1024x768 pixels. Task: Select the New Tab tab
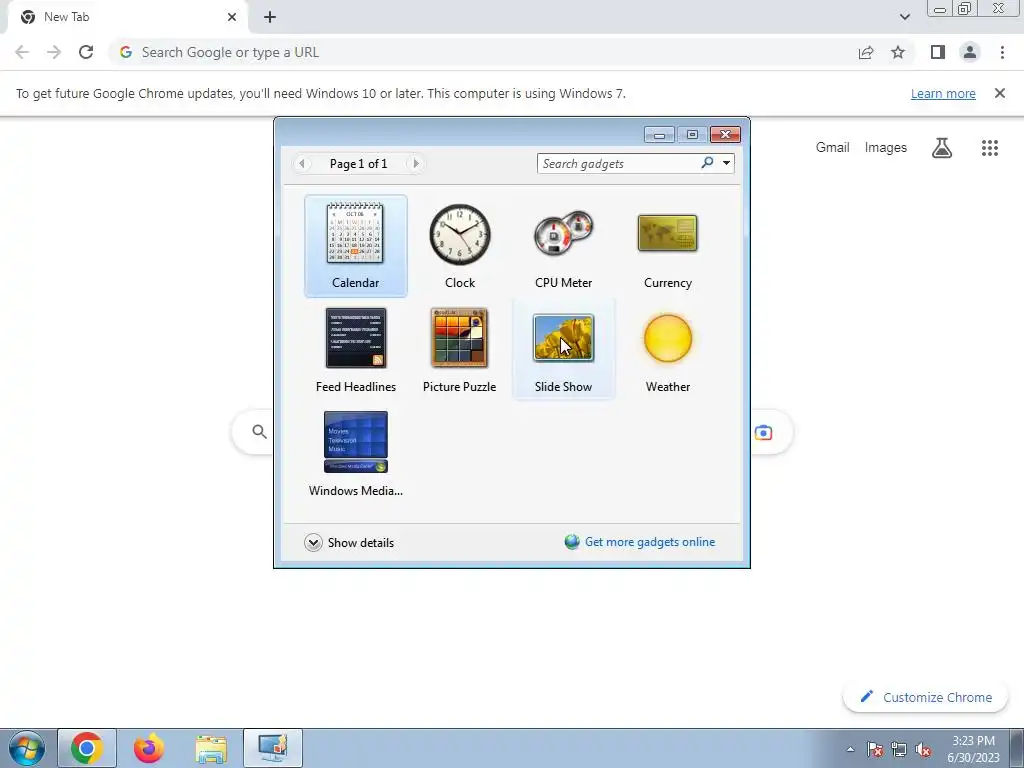(127, 17)
